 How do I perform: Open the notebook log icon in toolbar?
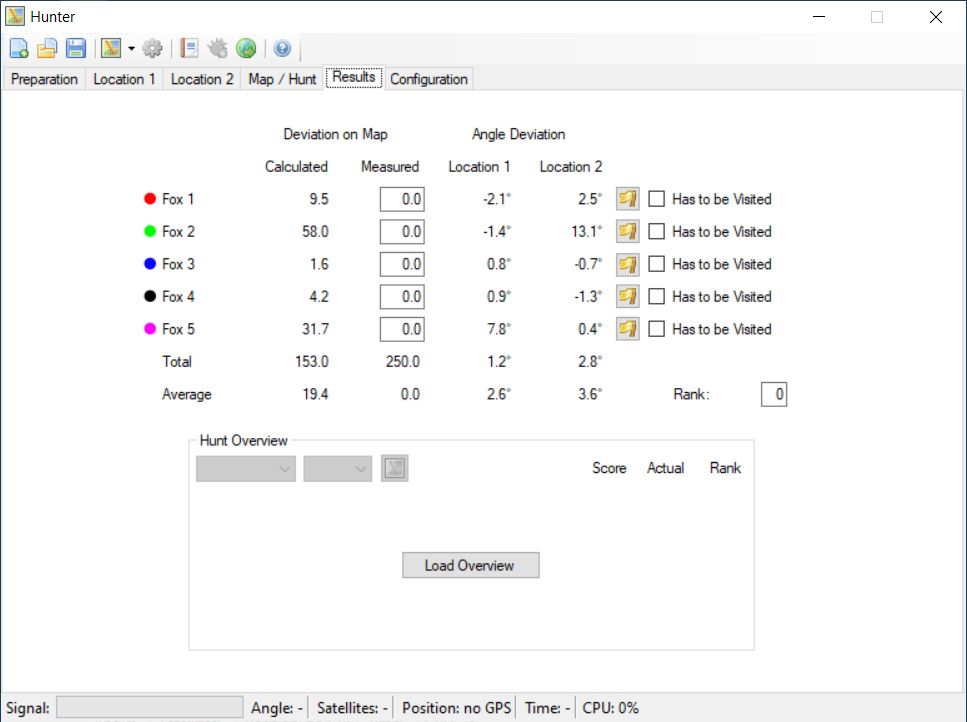coord(189,48)
